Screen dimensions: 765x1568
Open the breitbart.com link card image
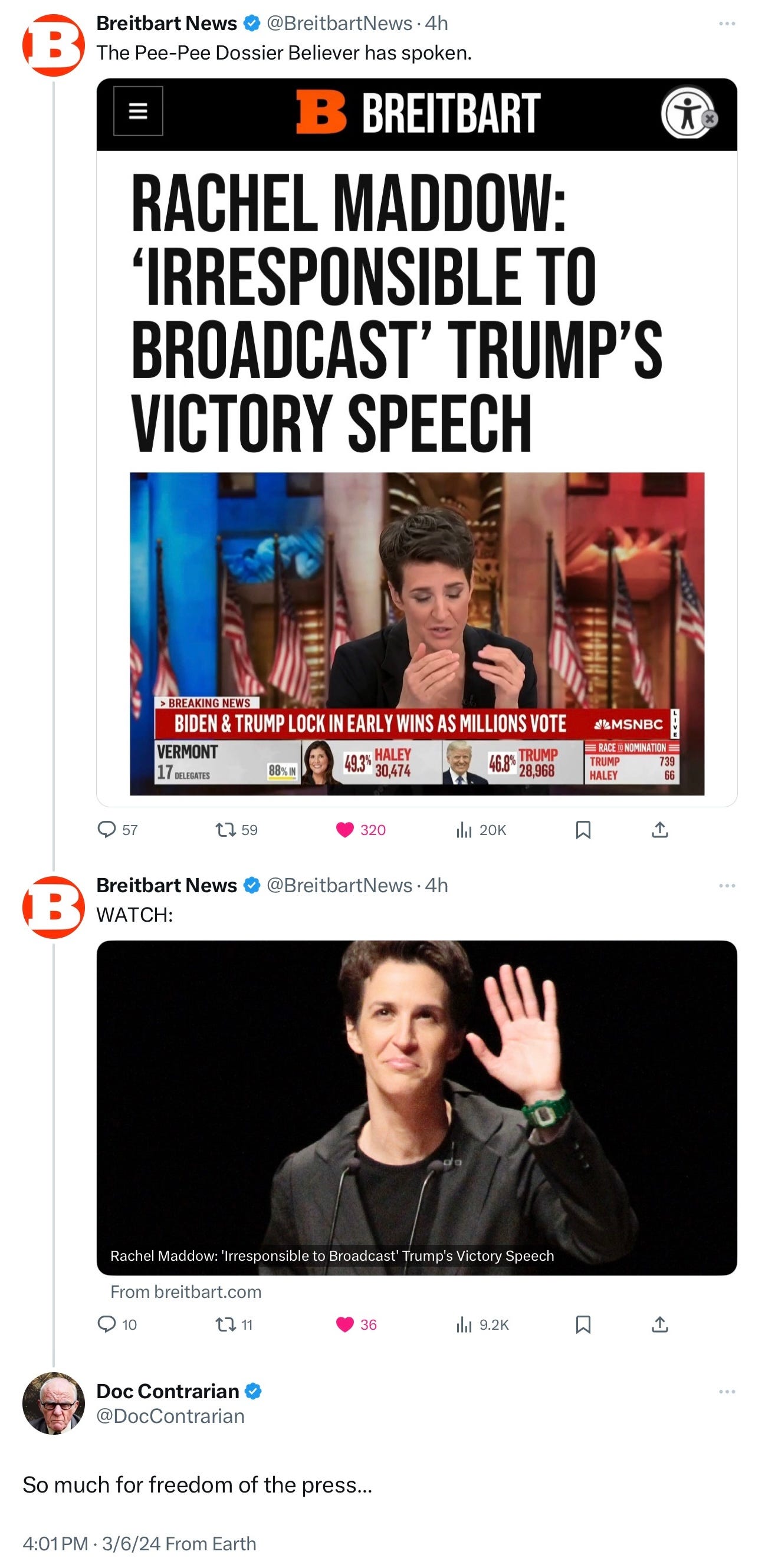tap(417, 1108)
